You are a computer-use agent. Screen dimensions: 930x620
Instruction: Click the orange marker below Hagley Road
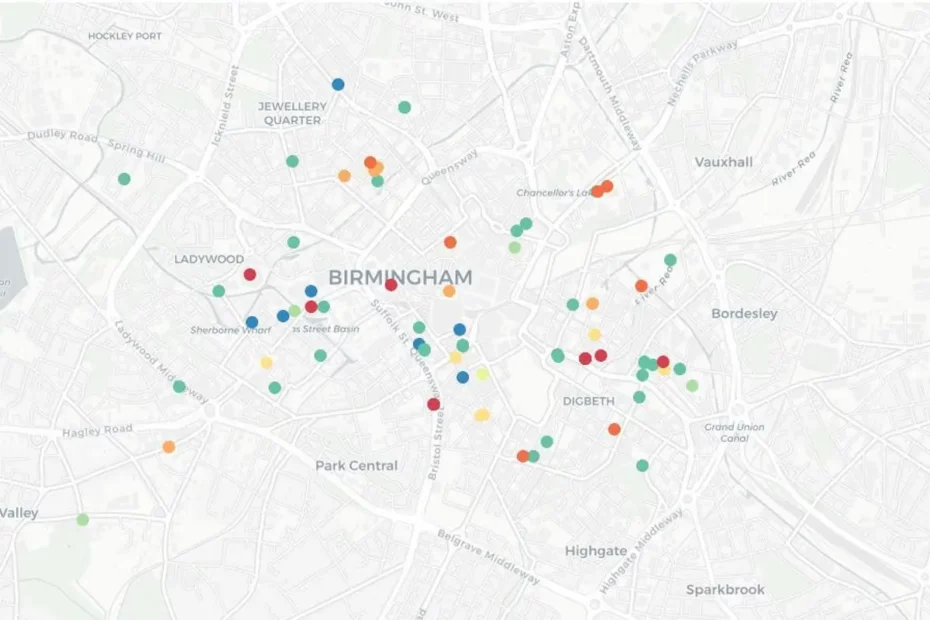pos(168,447)
